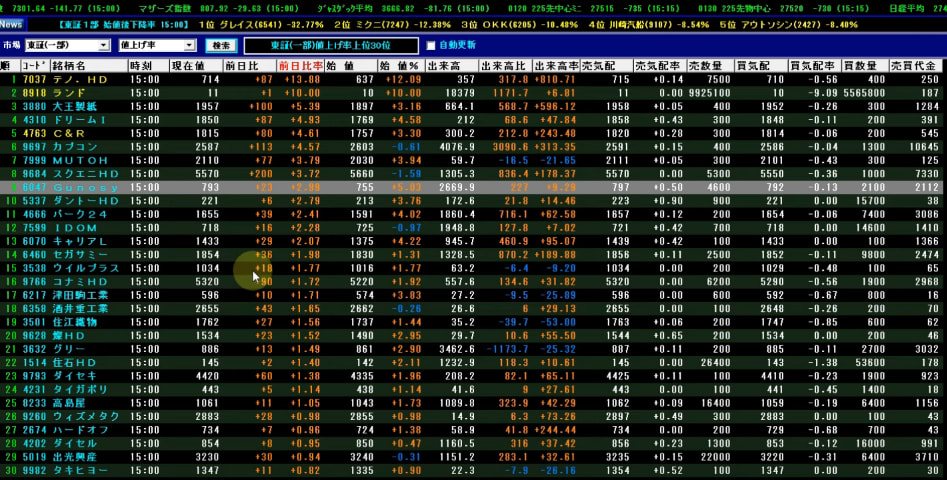Click the コード column header
Screen dimensions: 947x480
(33, 65)
